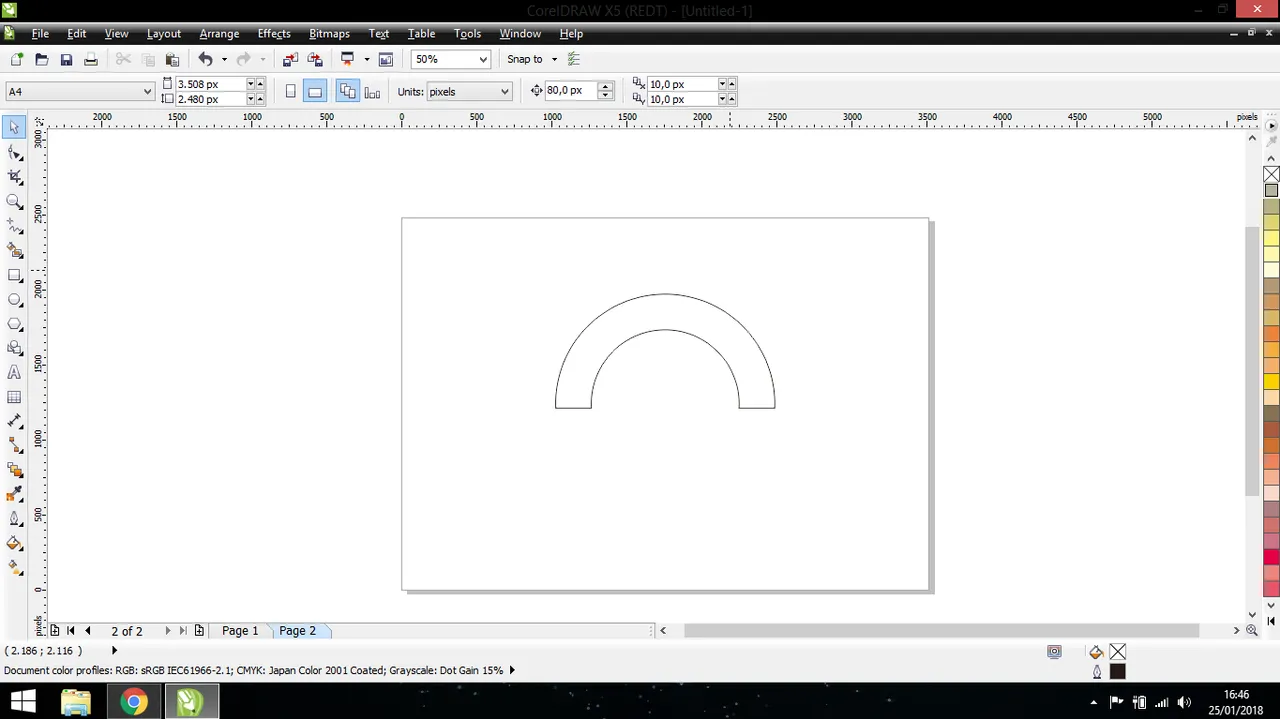Switch to the Page 2 tab
Viewport: 1280px width, 719px height.
(x=298, y=630)
